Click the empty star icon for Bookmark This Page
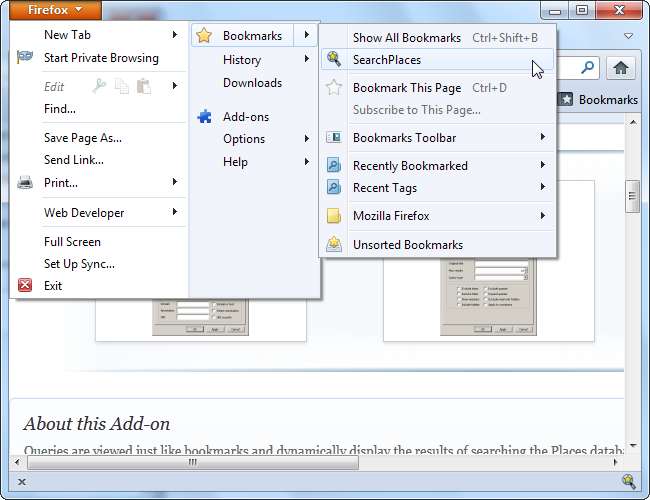The image size is (650, 500). click(334, 87)
